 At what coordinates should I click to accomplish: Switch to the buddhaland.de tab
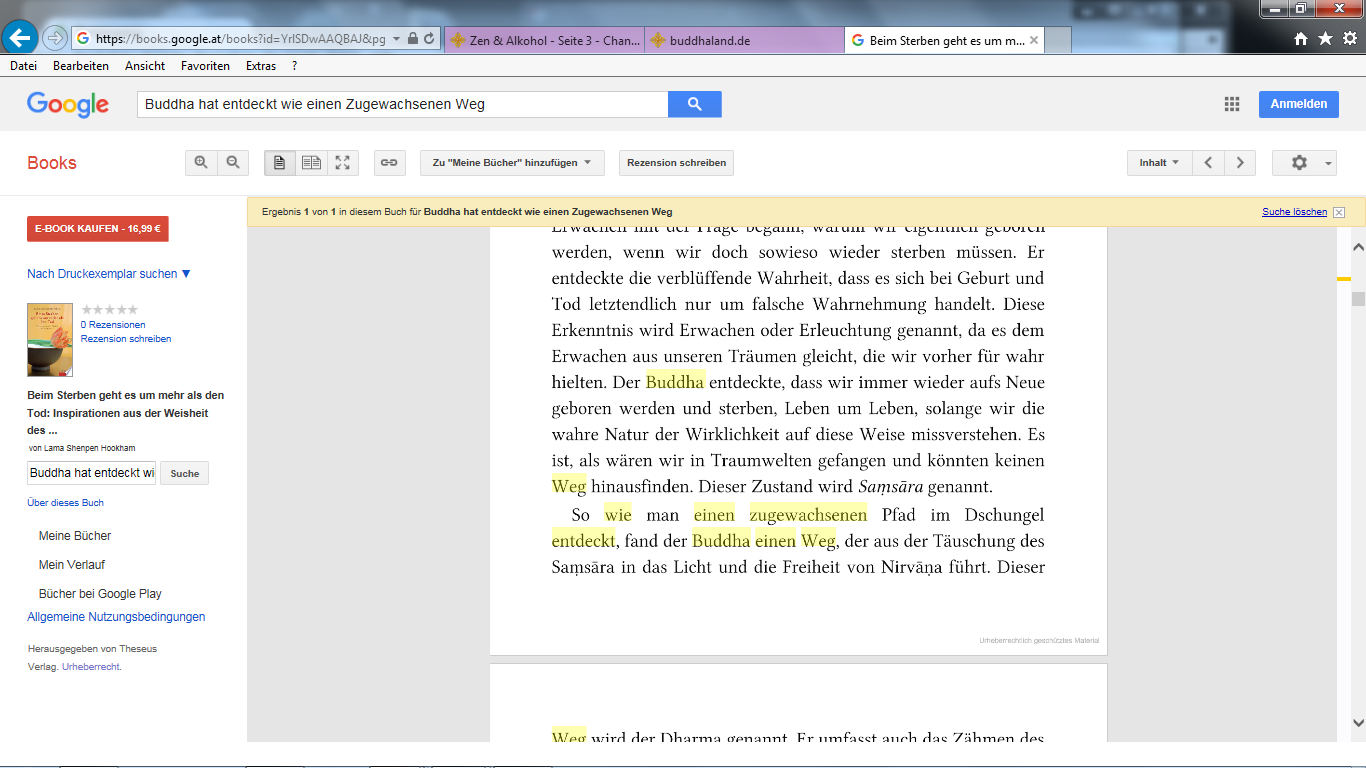point(744,40)
